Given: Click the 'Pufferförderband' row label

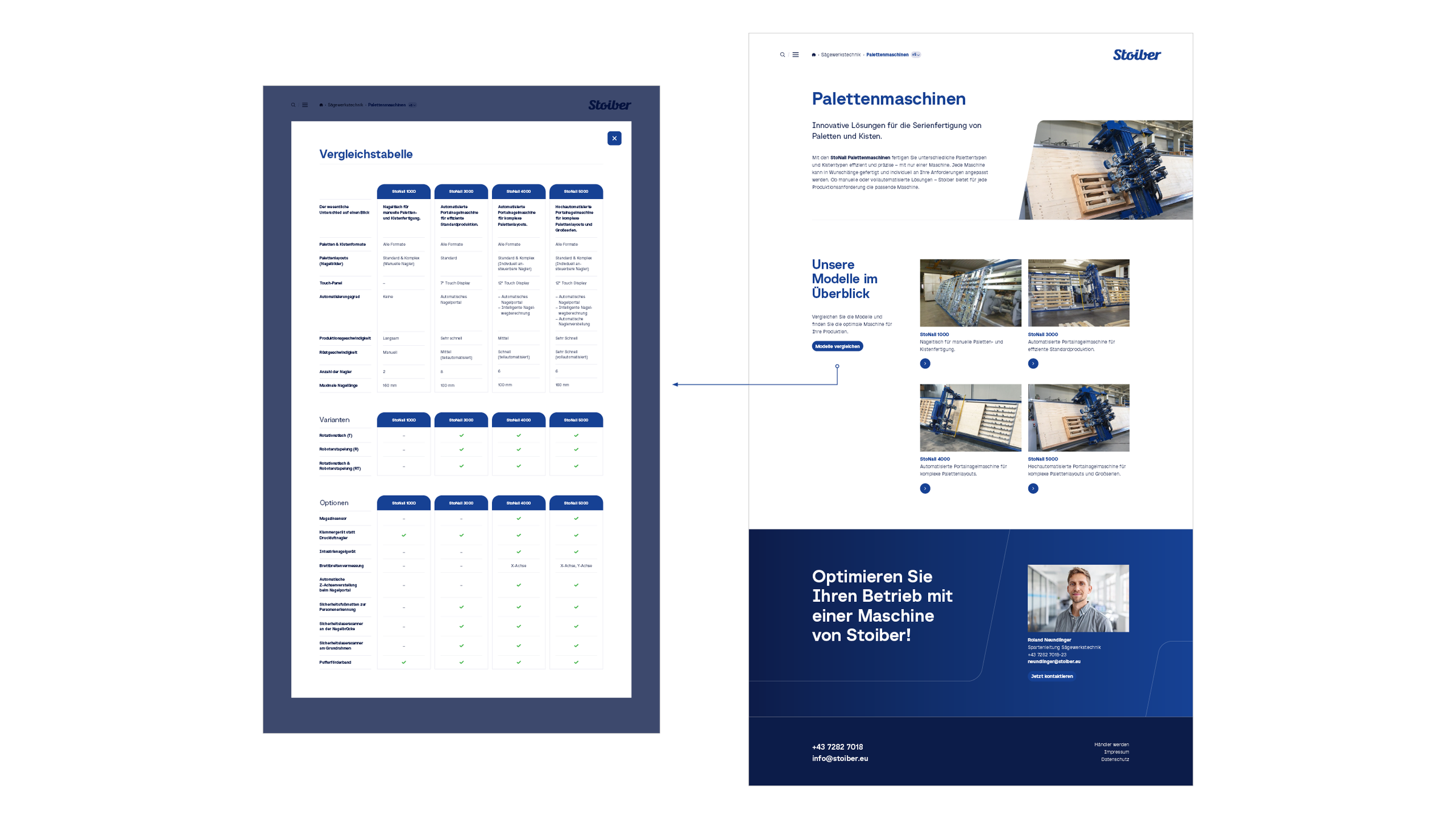Looking at the screenshot, I should tap(335, 662).
